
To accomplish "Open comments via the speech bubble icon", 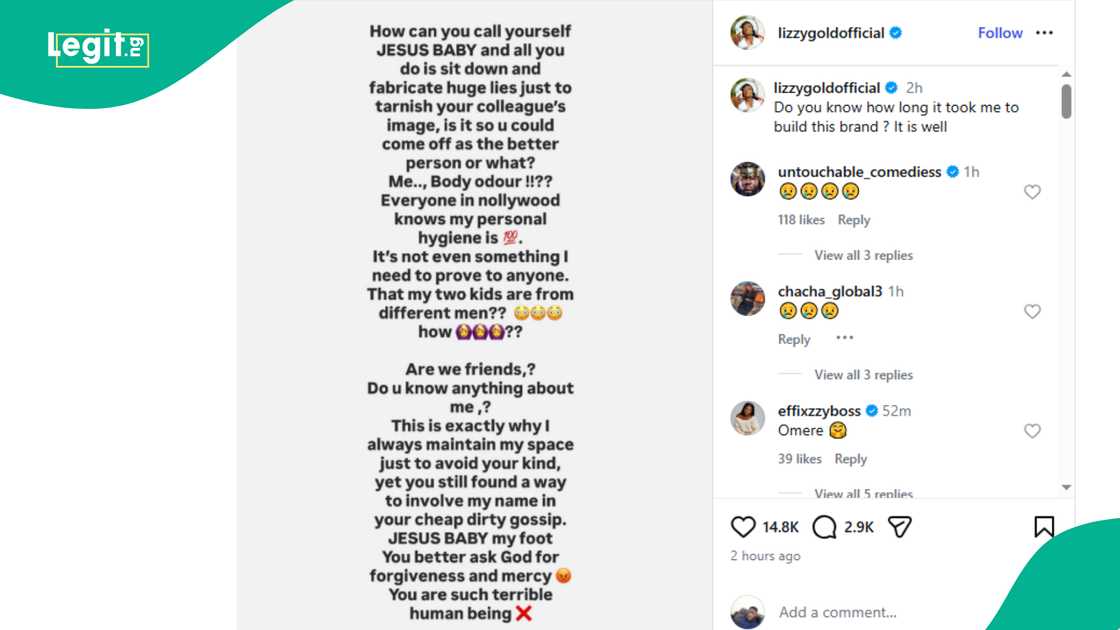I will pos(824,526).
